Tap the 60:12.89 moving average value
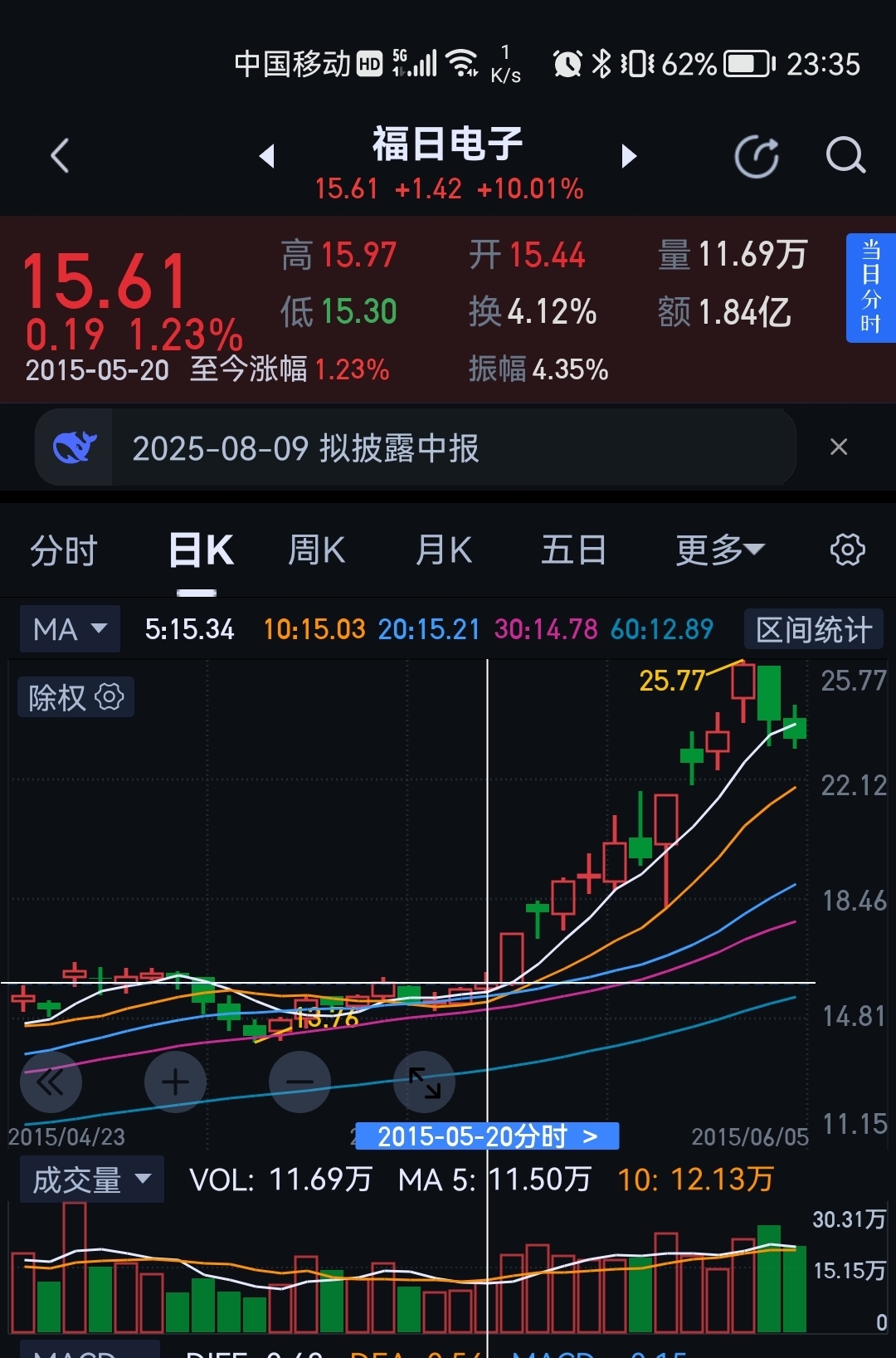Screen dimensions: 896x1358 (x=662, y=629)
